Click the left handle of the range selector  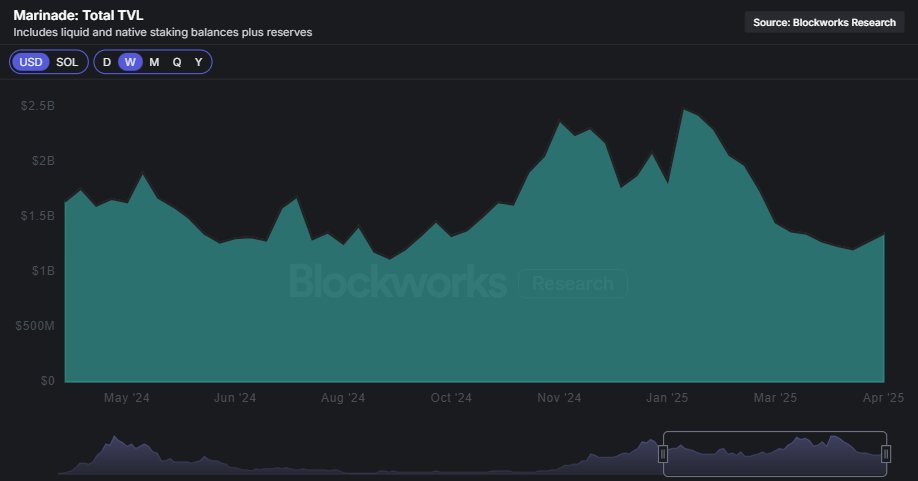tap(663, 454)
